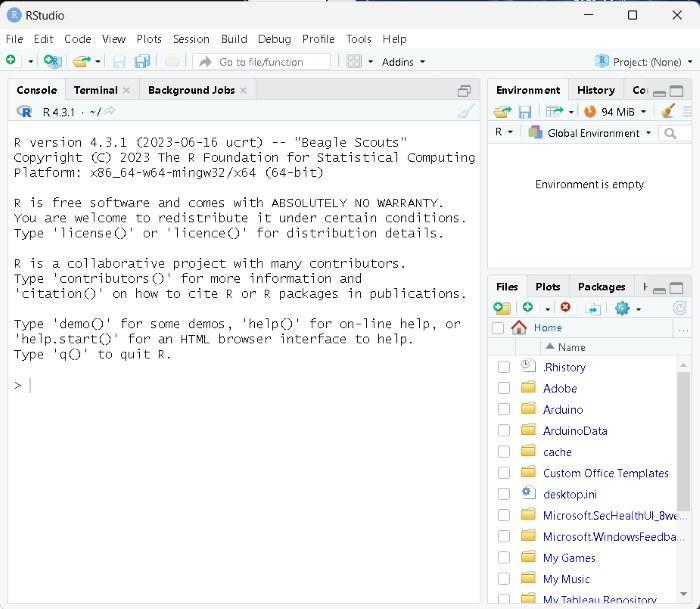Click the Print document icon

(172, 61)
